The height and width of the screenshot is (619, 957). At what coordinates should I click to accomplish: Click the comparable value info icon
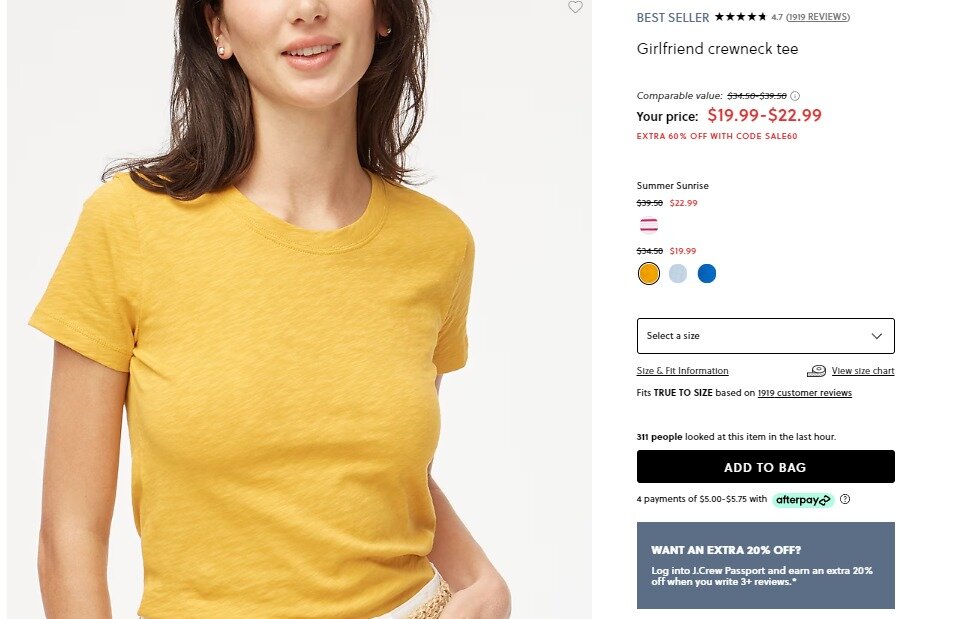(795, 96)
